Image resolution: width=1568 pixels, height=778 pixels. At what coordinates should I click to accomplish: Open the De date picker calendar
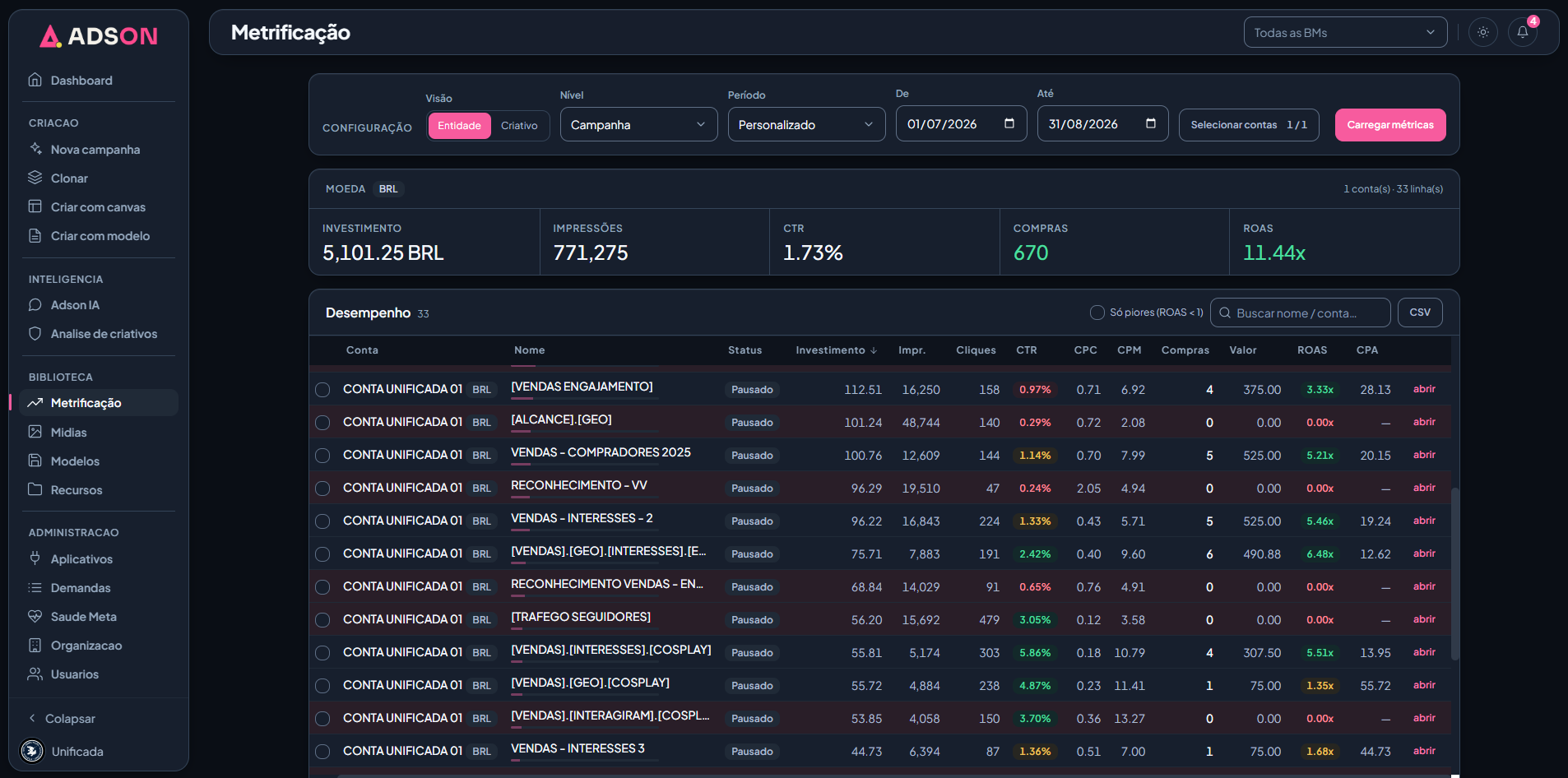click(x=1009, y=123)
